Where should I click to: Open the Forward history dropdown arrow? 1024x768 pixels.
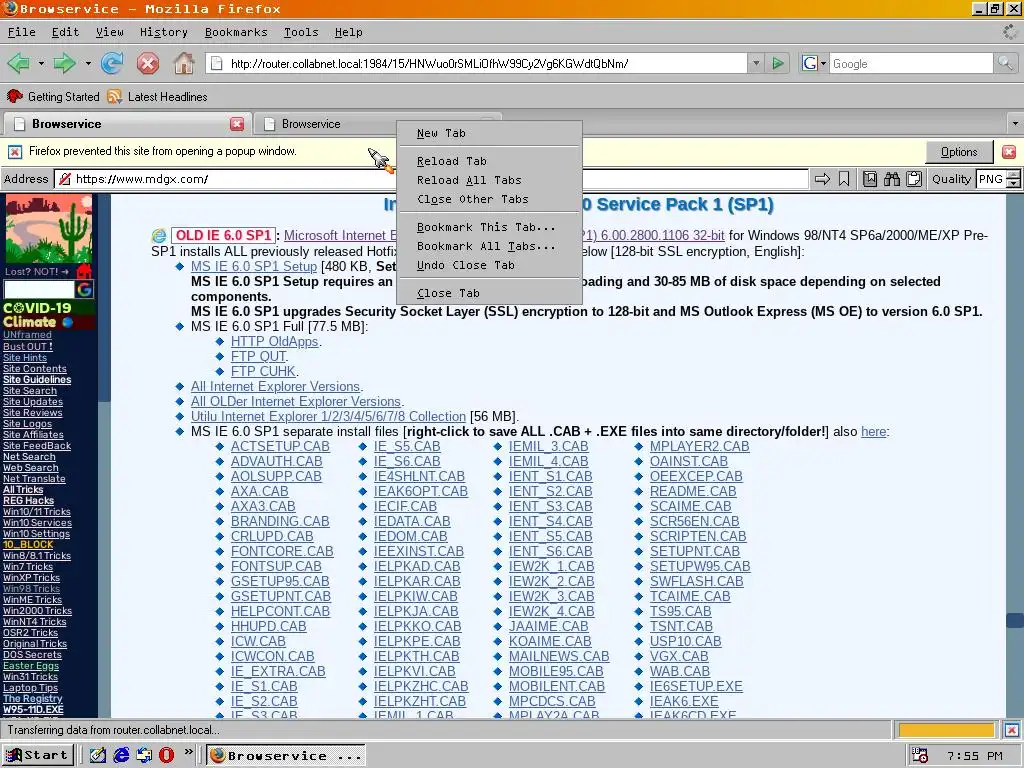click(x=88, y=63)
